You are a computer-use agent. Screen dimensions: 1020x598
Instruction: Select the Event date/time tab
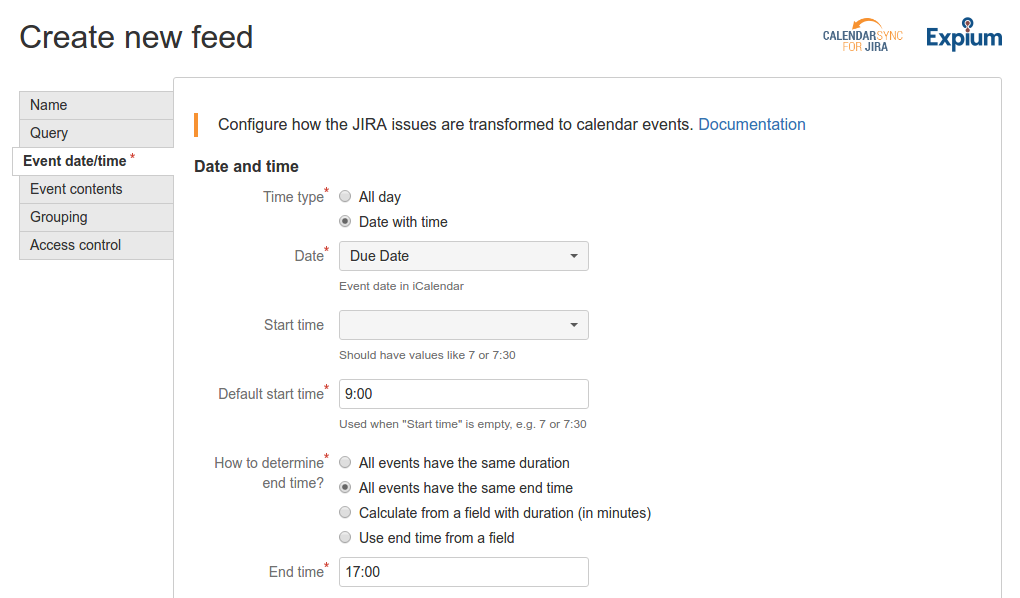[92, 161]
